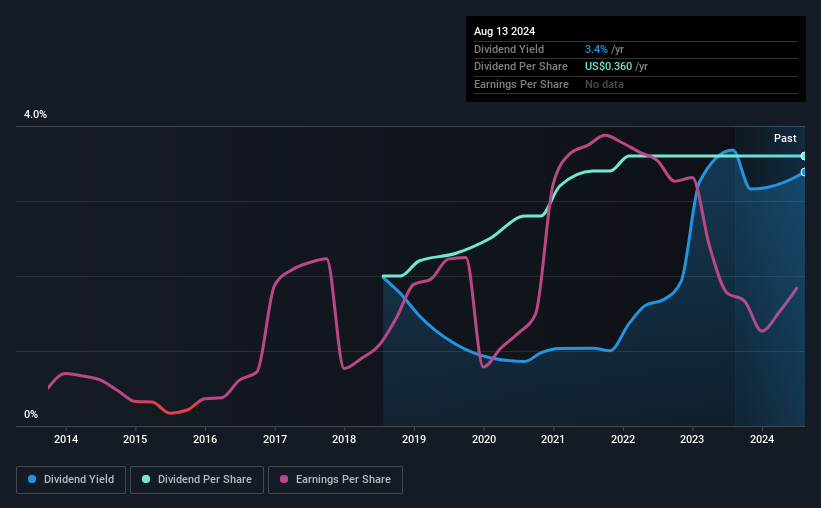The width and height of the screenshot is (821, 508).
Task: Click the Aug 13 2024 tooltip date
Action: [504, 31]
